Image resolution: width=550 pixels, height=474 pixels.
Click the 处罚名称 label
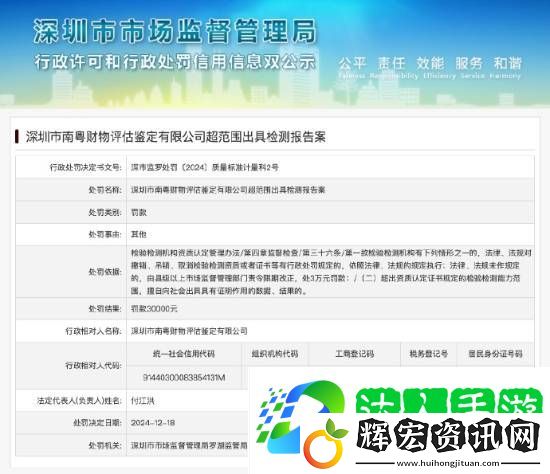pyautogui.click(x=105, y=190)
